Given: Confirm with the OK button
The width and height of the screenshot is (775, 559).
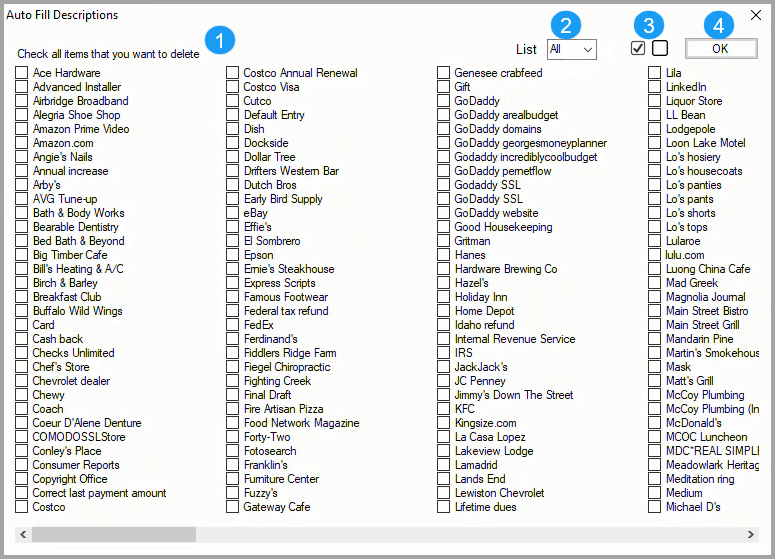Looking at the screenshot, I should (x=721, y=48).
